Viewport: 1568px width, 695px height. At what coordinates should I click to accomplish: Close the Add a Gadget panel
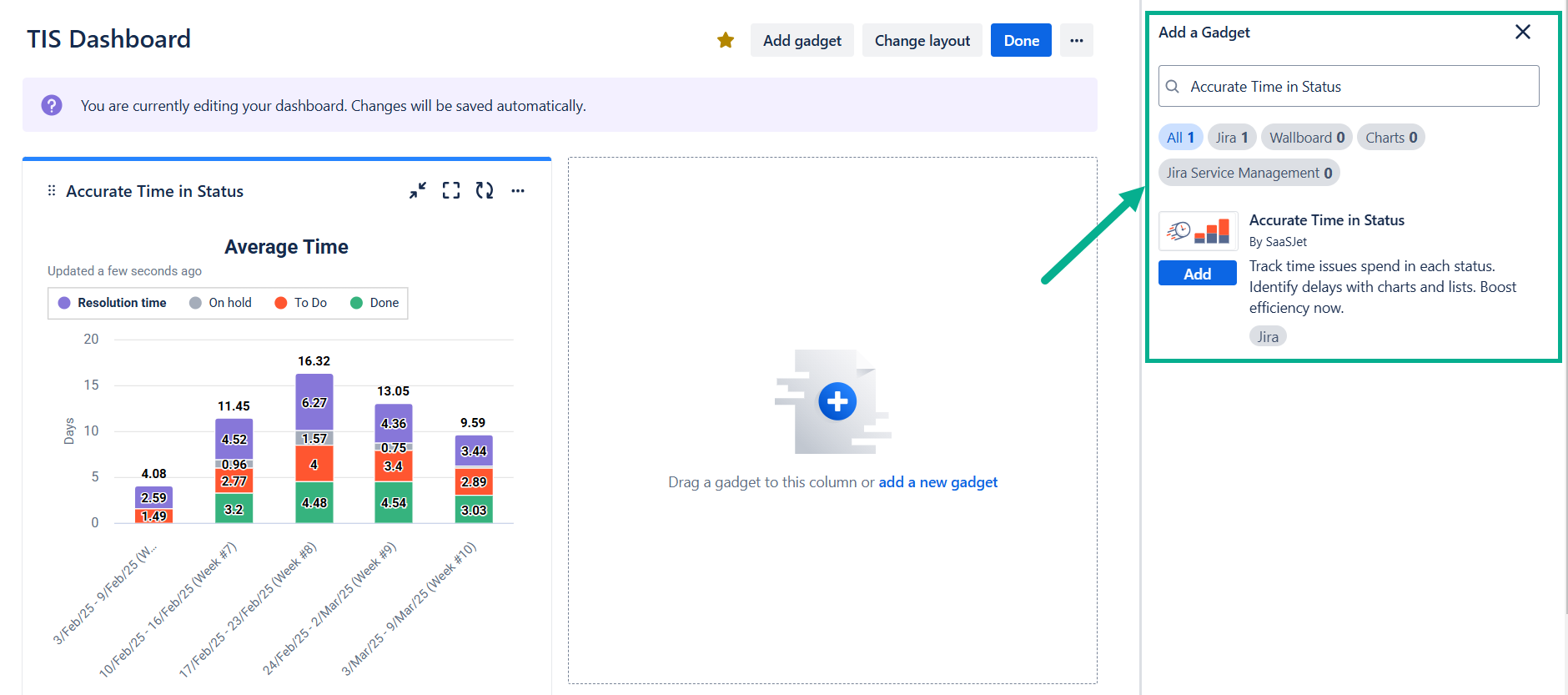tap(1522, 32)
